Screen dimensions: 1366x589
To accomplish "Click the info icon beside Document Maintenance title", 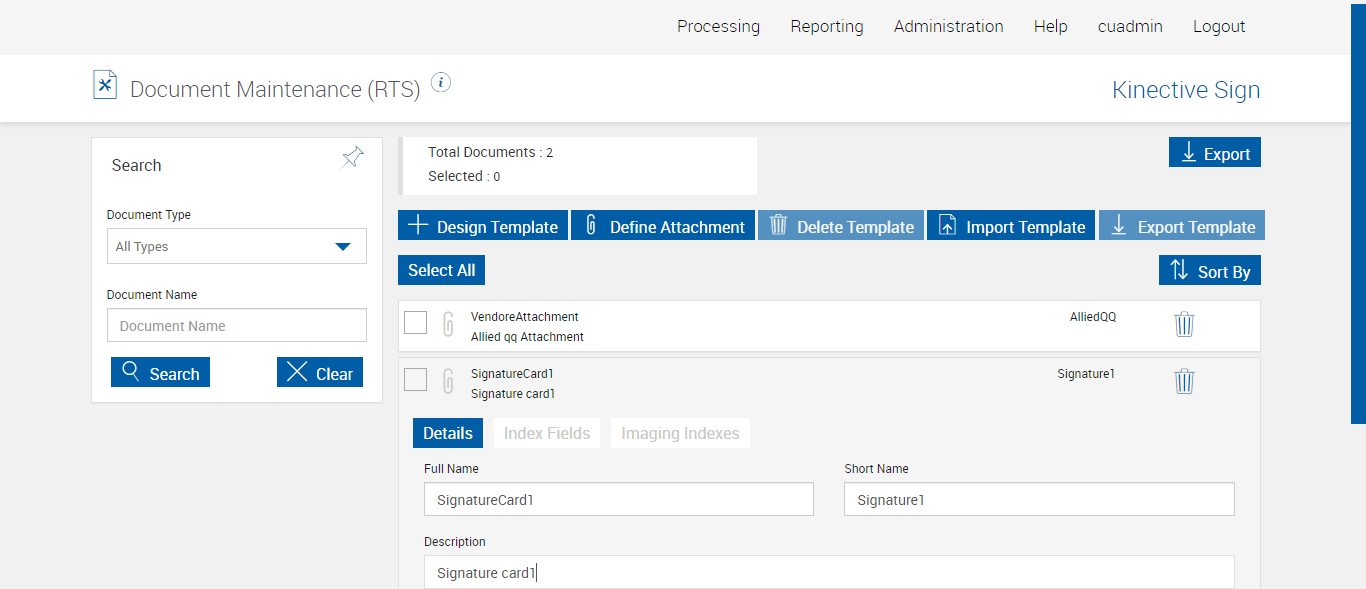I will coord(441,83).
